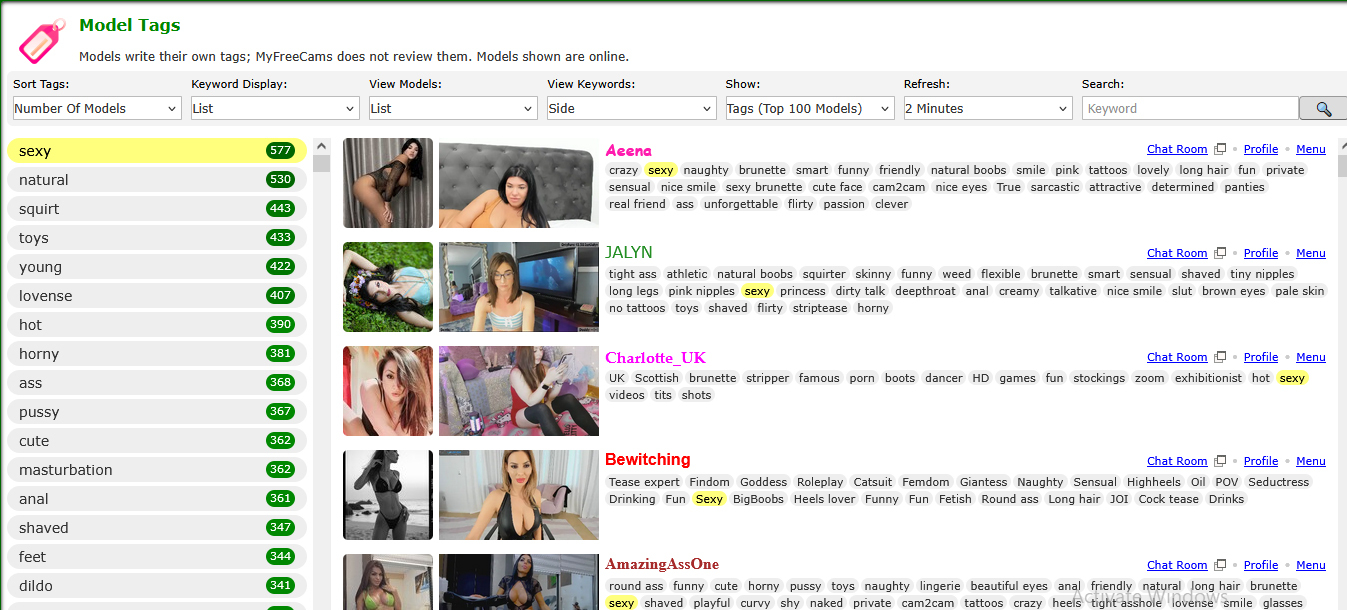Click Charlotte_UK's 'Scottish' keyword tag

pos(657,378)
